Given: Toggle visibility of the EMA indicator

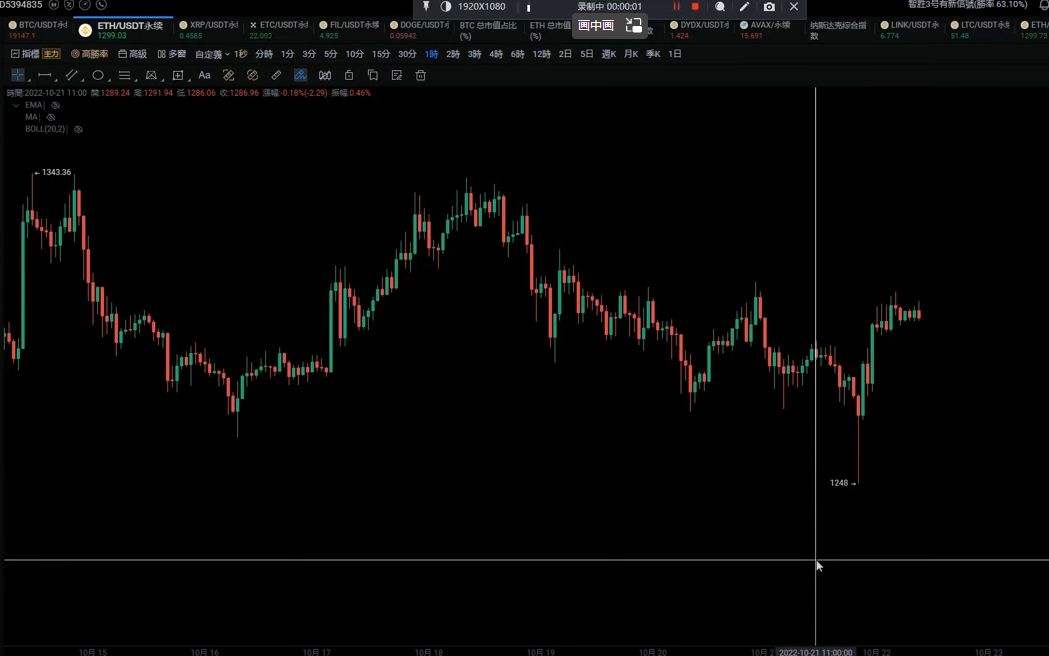Looking at the screenshot, I should coord(56,105).
